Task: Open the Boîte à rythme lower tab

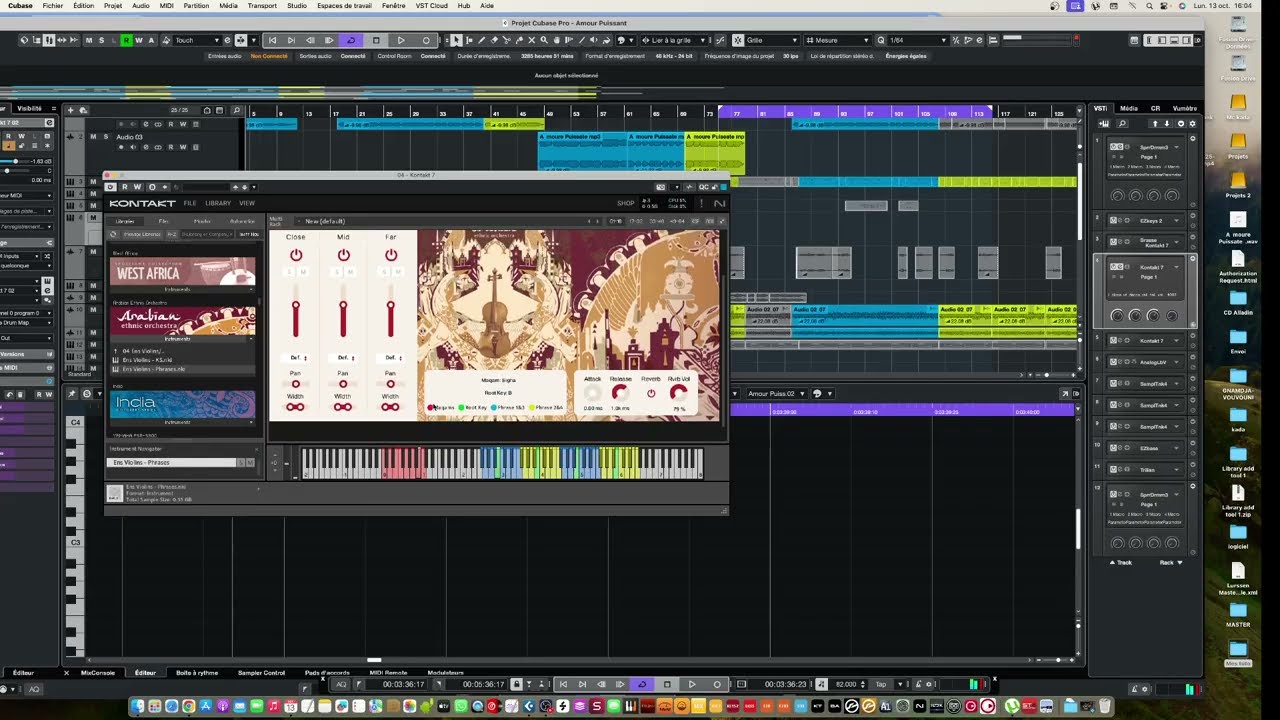Action: tap(197, 673)
